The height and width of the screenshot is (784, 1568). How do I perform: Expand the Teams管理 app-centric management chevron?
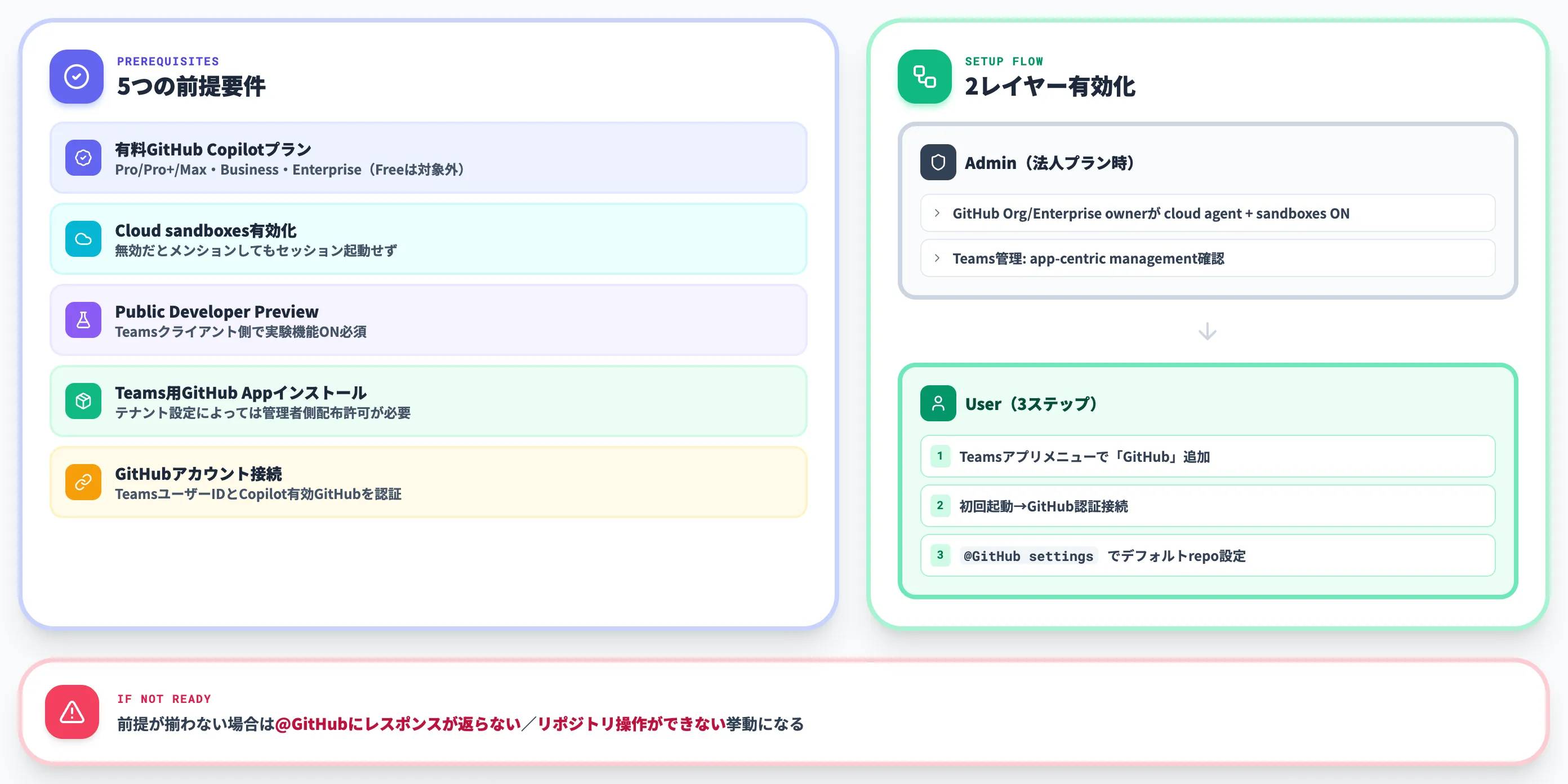(x=937, y=258)
